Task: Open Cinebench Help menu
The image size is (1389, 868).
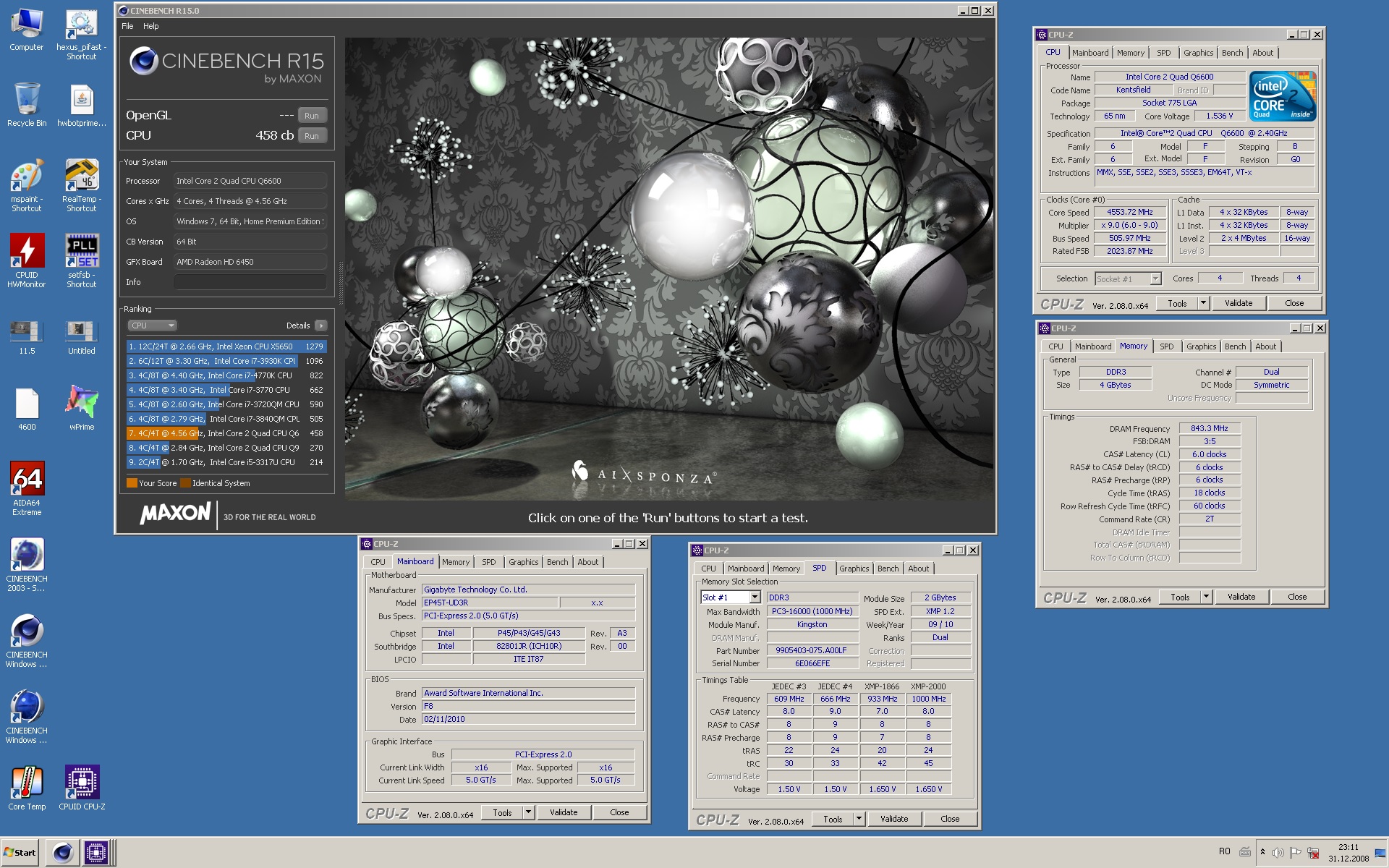Action: [x=150, y=26]
